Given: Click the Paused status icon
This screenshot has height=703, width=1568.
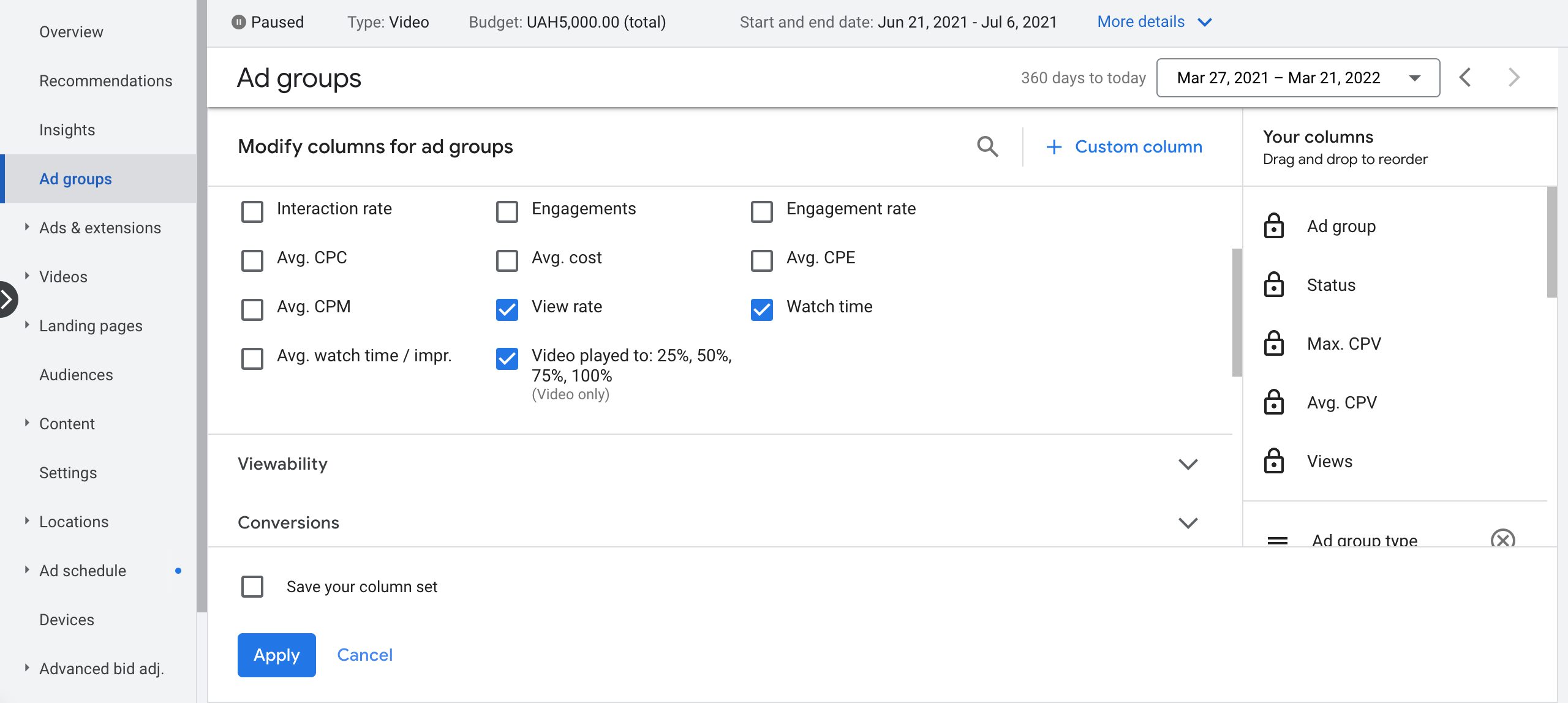Looking at the screenshot, I should [238, 22].
